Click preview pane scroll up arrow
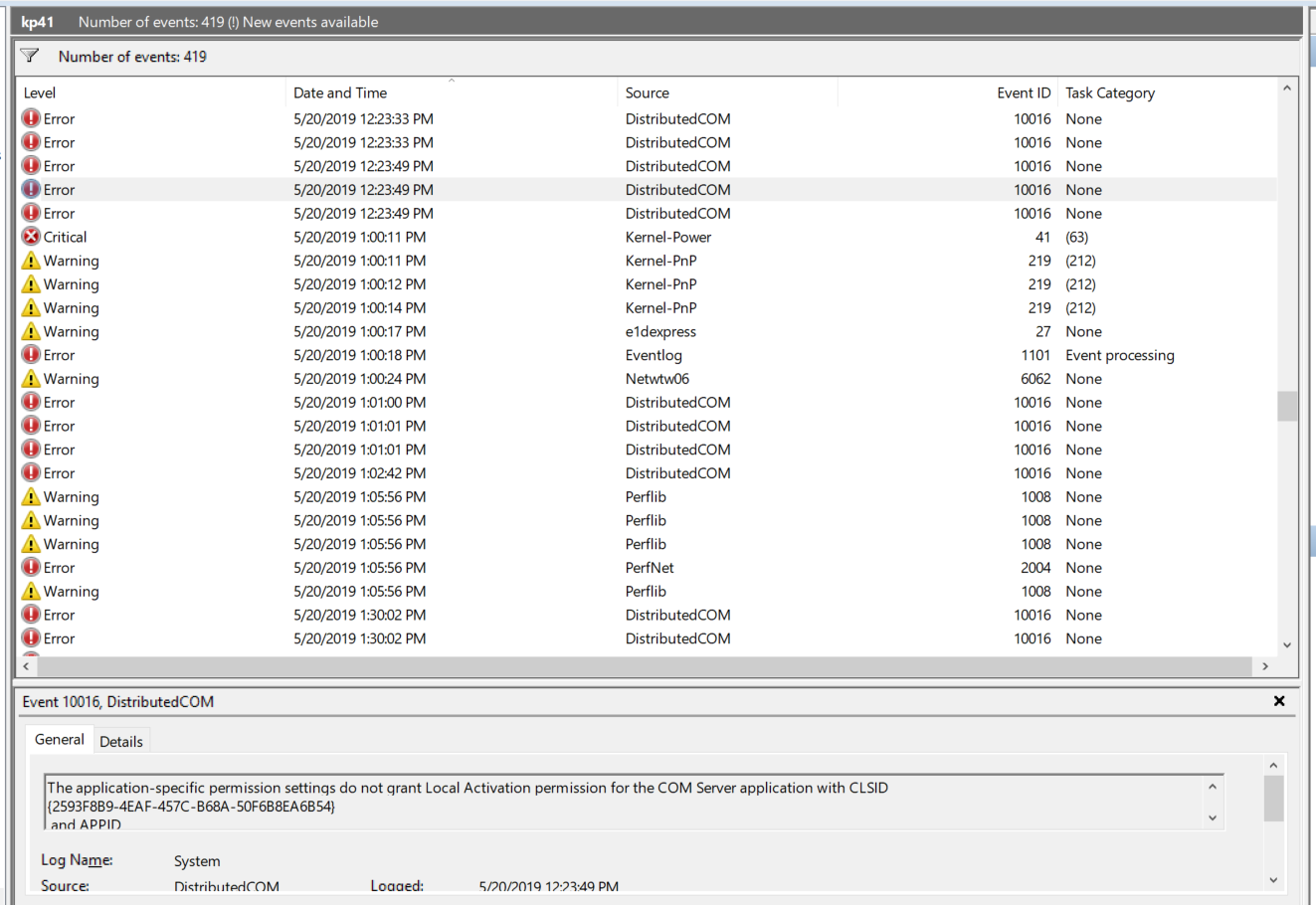This screenshot has width=1316, height=905. coord(1273,765)
